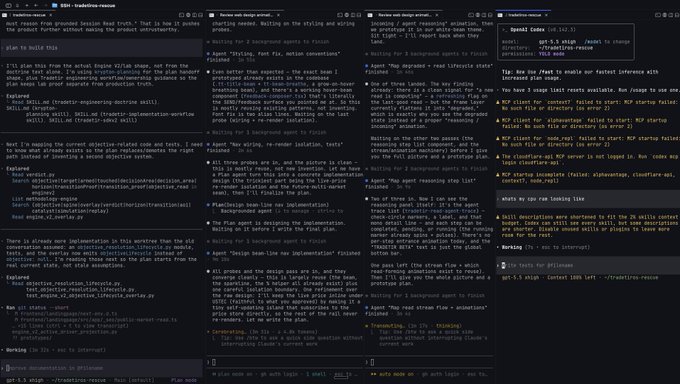
Task: Click 'Working' status in first pane
Action: (16, 350)
